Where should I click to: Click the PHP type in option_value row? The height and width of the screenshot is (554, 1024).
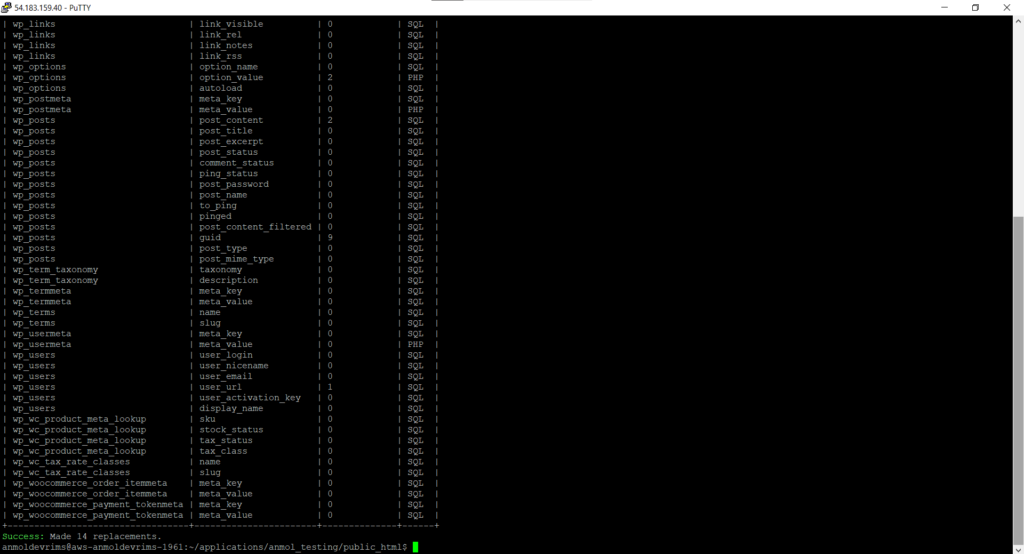415,78
